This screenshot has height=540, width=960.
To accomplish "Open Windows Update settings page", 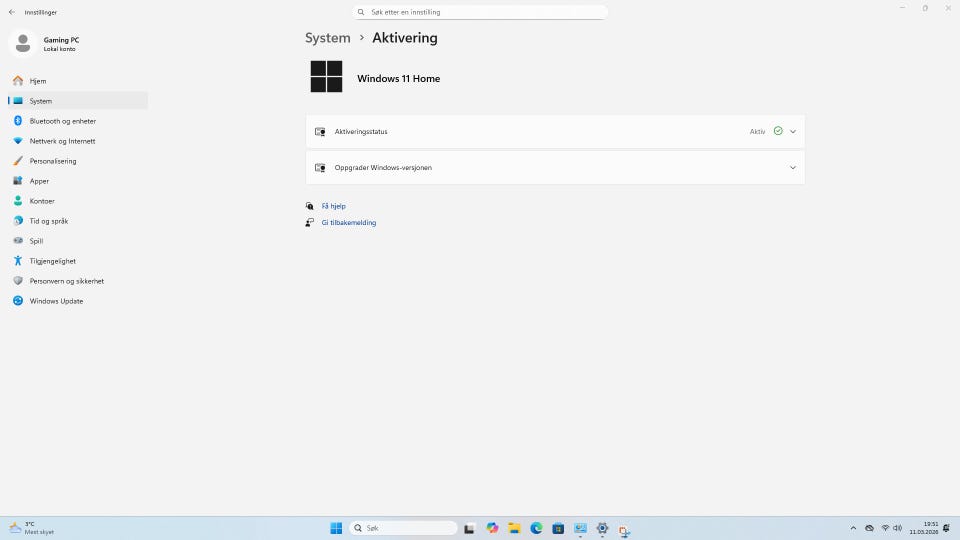I will [78, 301].
